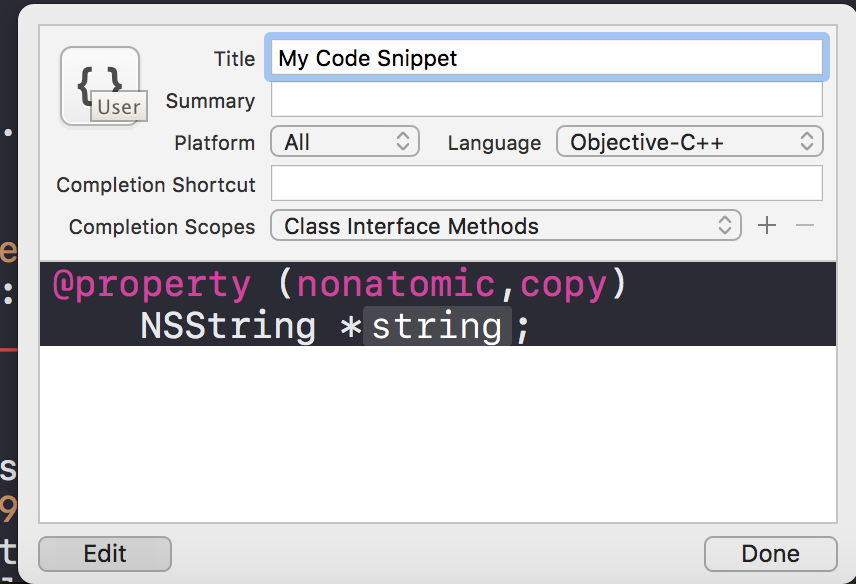Add a completion scope with plus button
The image size is (856, 584).
767,226
